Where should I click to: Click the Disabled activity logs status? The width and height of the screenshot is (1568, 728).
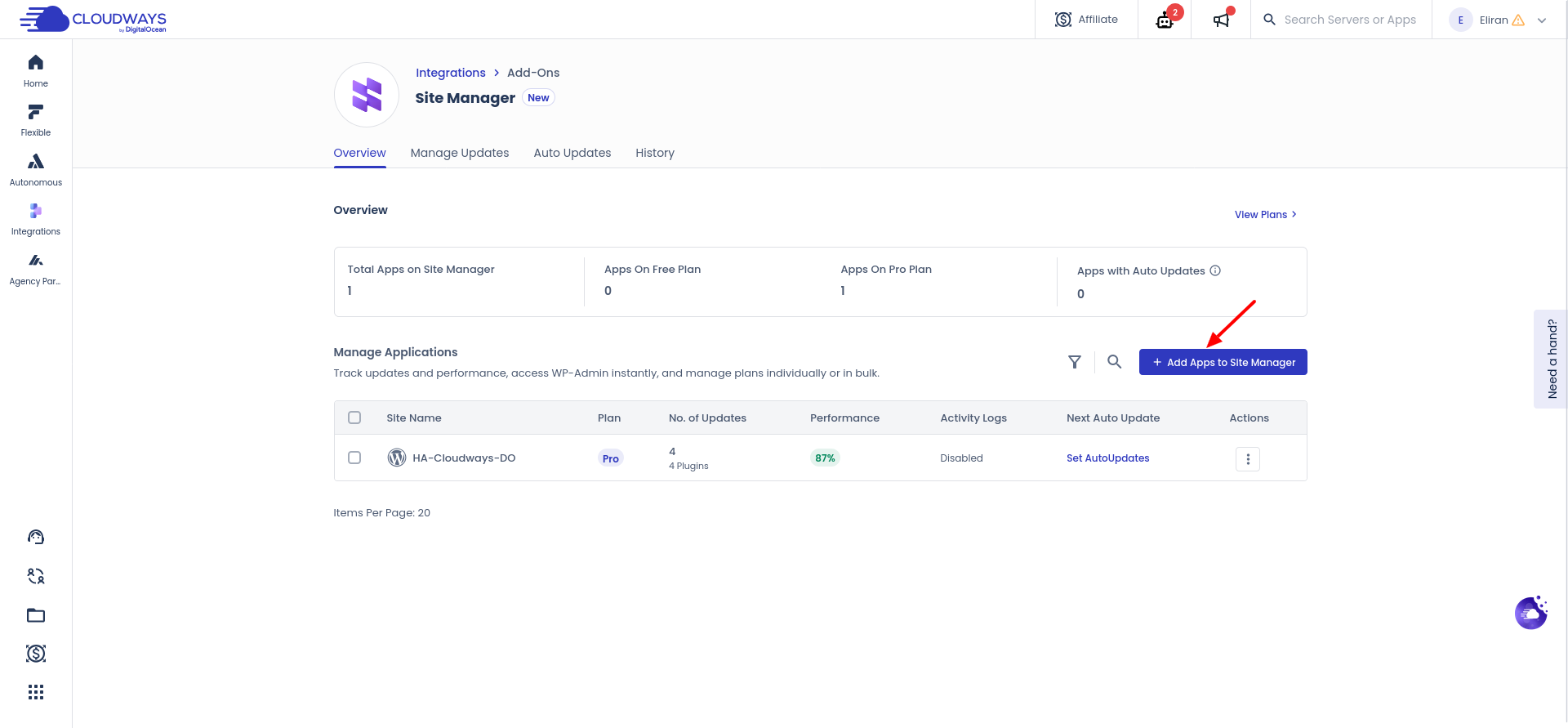(961, 458)
